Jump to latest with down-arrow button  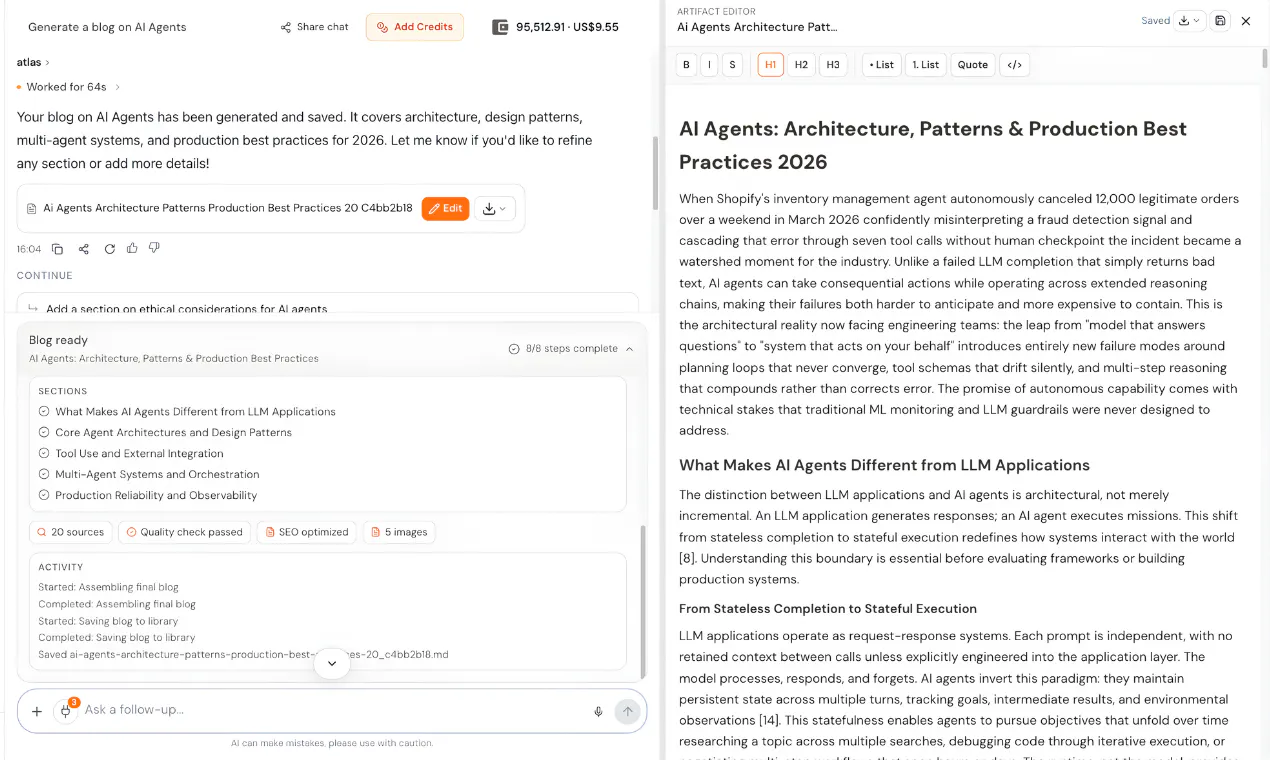[x=332, y=664]
